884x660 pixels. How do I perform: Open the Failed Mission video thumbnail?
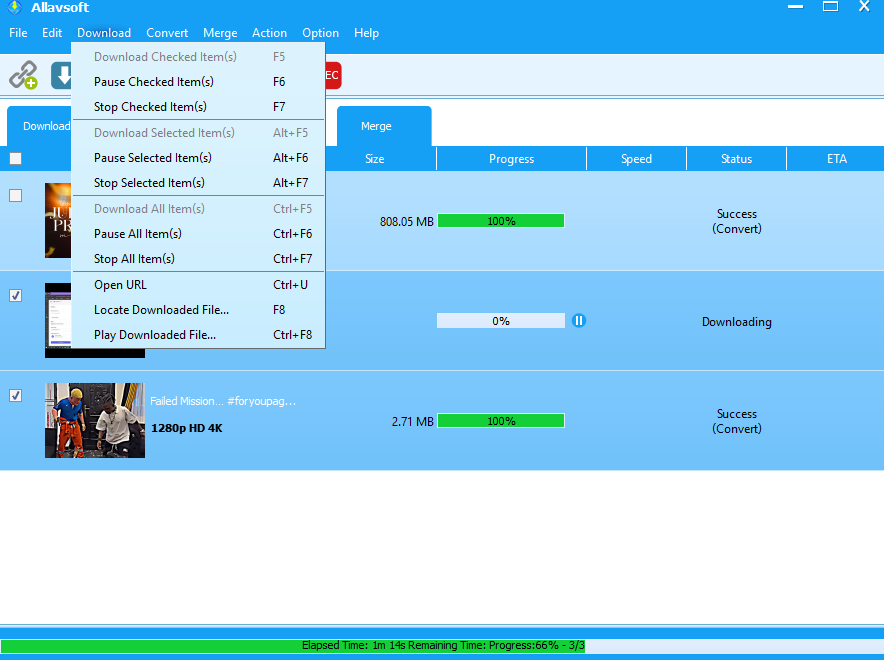[x=95, y=420]
